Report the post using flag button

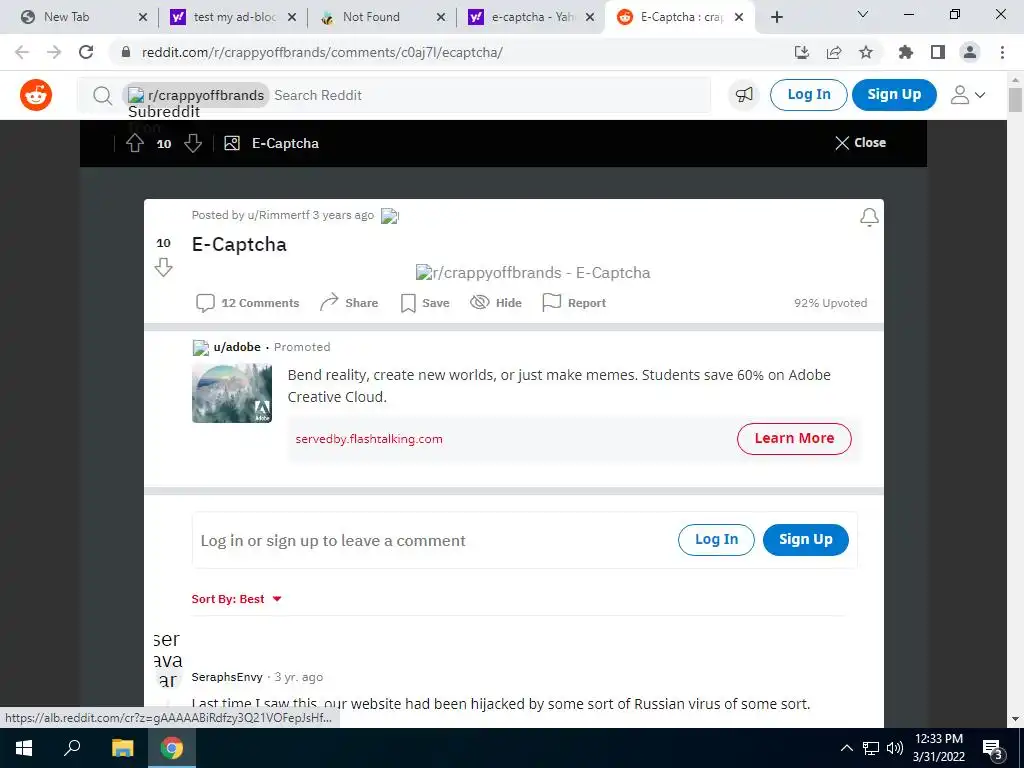click(574, 303)
